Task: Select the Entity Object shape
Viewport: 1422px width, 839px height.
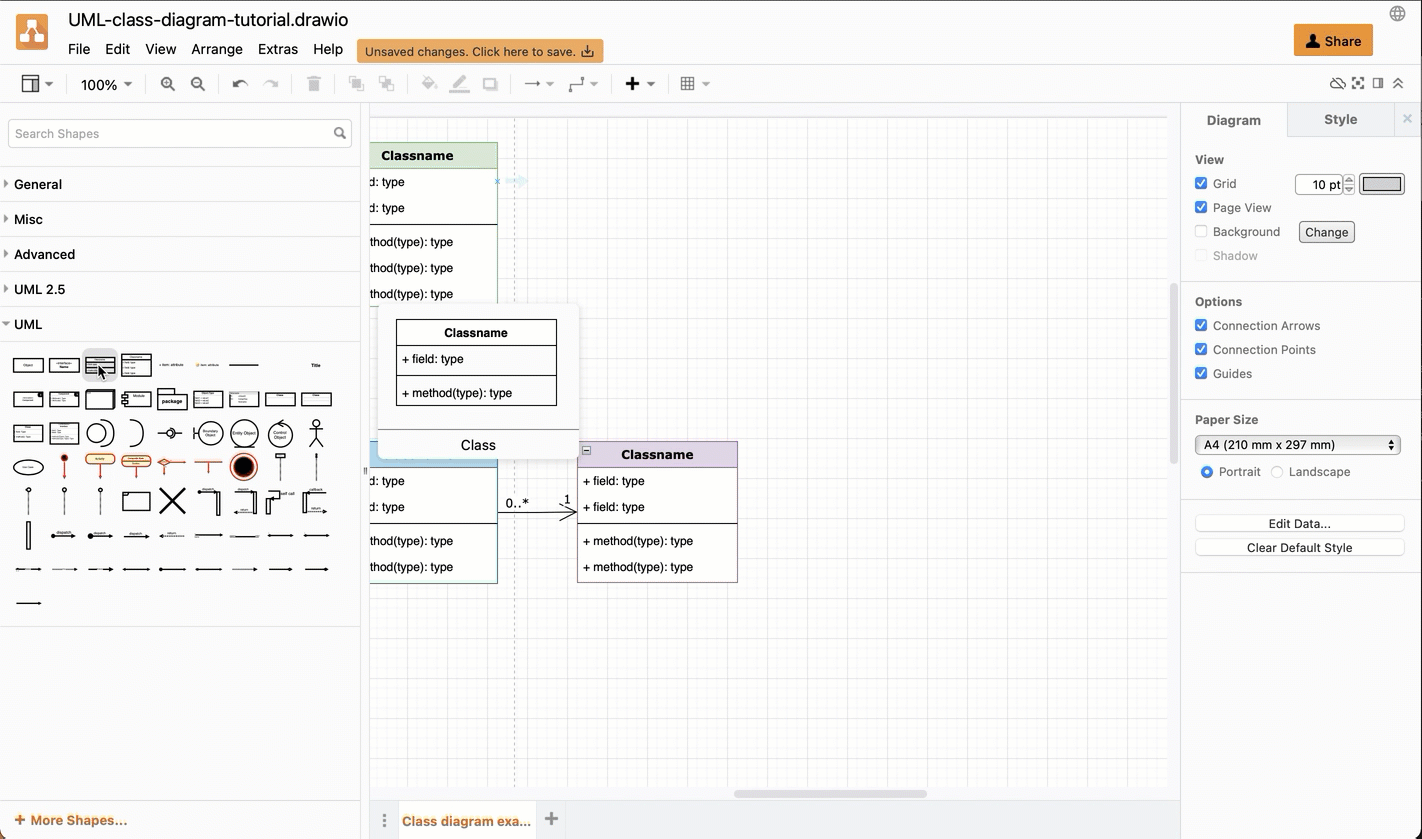Action: click(244, 433)
